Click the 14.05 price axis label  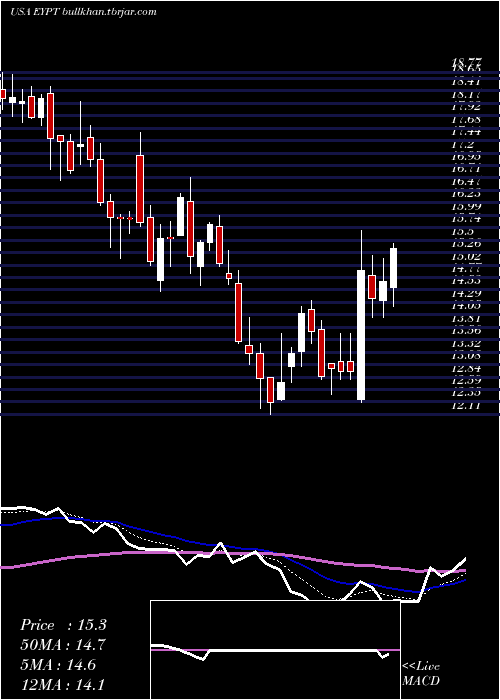point(466,306)
